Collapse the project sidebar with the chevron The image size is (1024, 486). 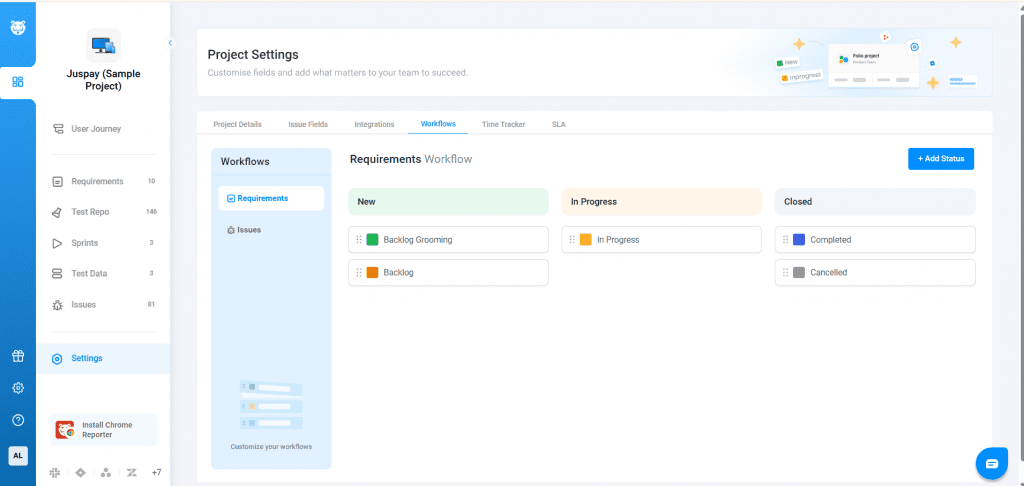[170, 43]
